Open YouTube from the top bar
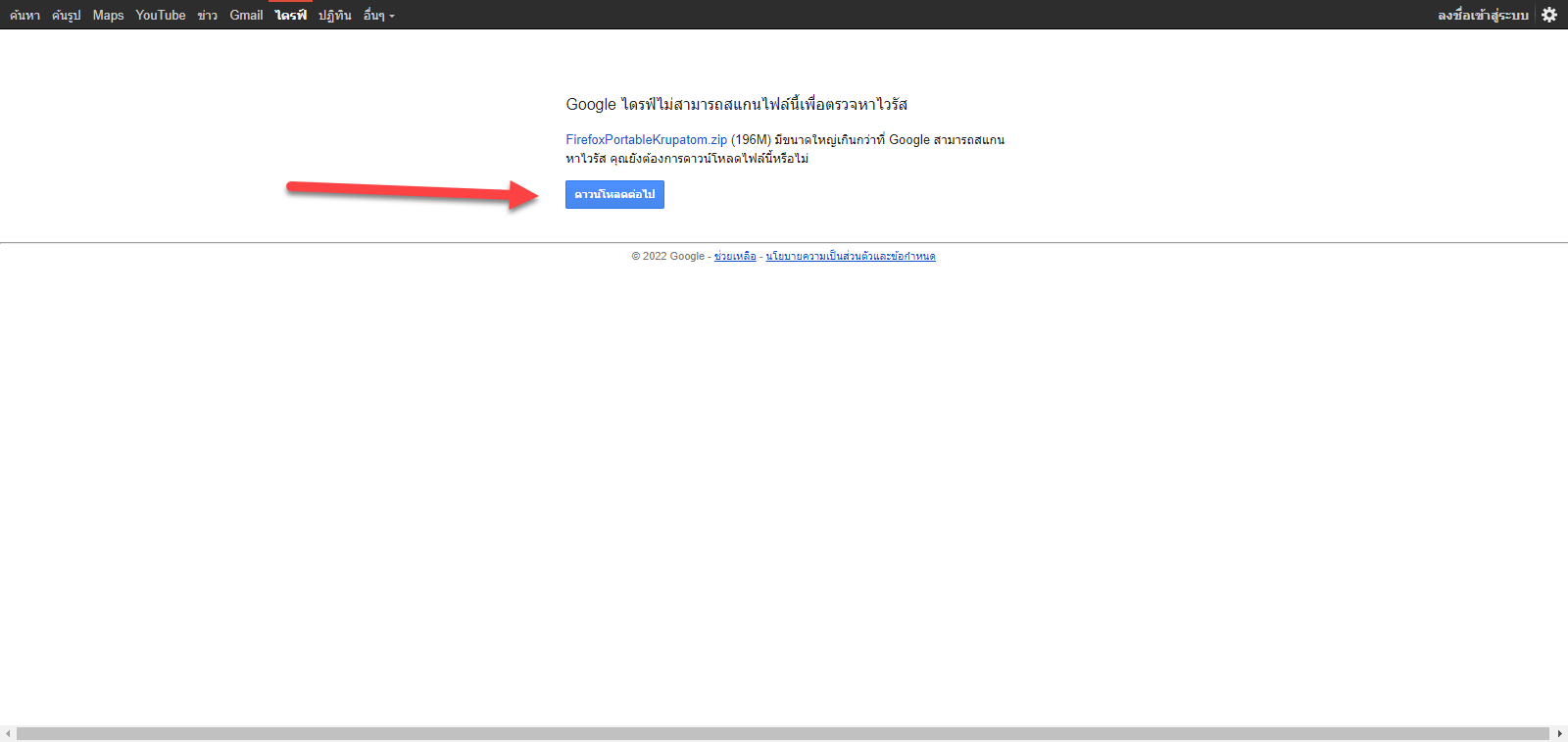1568x742 pixels. pos(161,16)
